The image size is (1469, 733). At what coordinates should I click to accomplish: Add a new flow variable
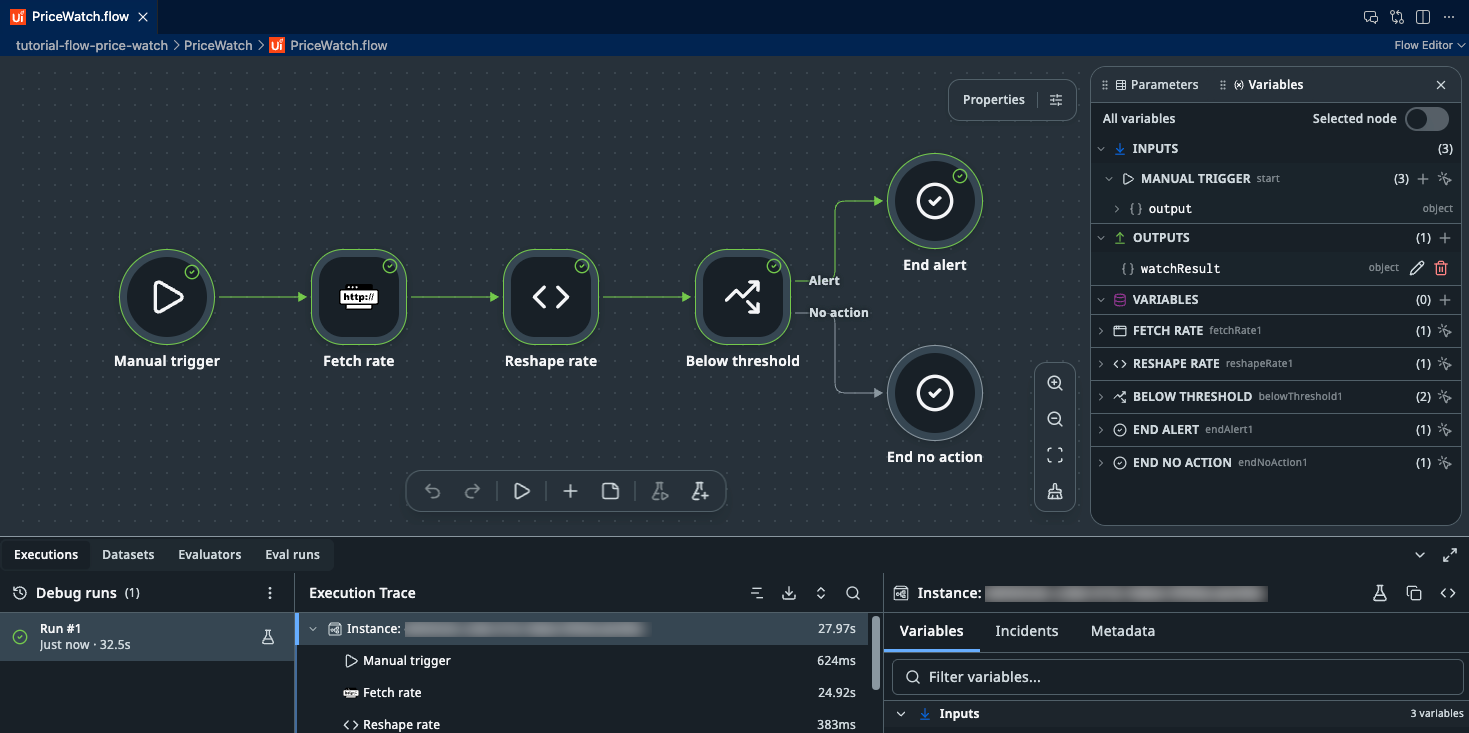click(1444, 300)
